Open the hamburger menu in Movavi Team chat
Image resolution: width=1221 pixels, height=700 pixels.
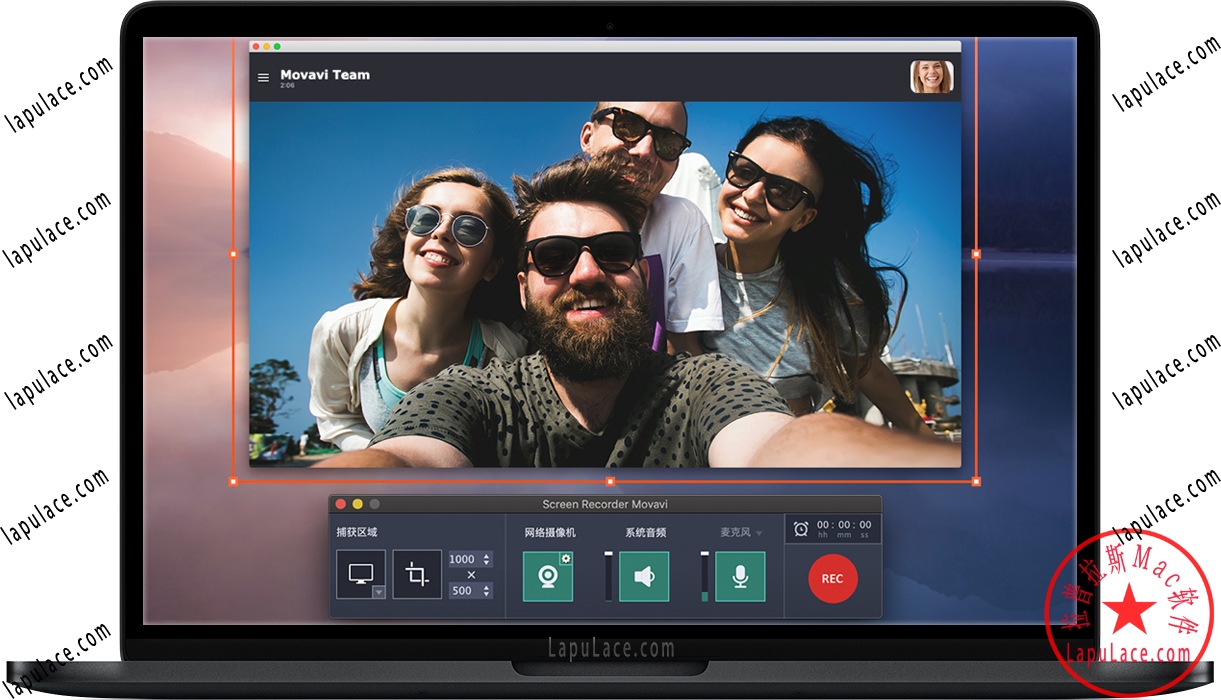pos(263,76)
